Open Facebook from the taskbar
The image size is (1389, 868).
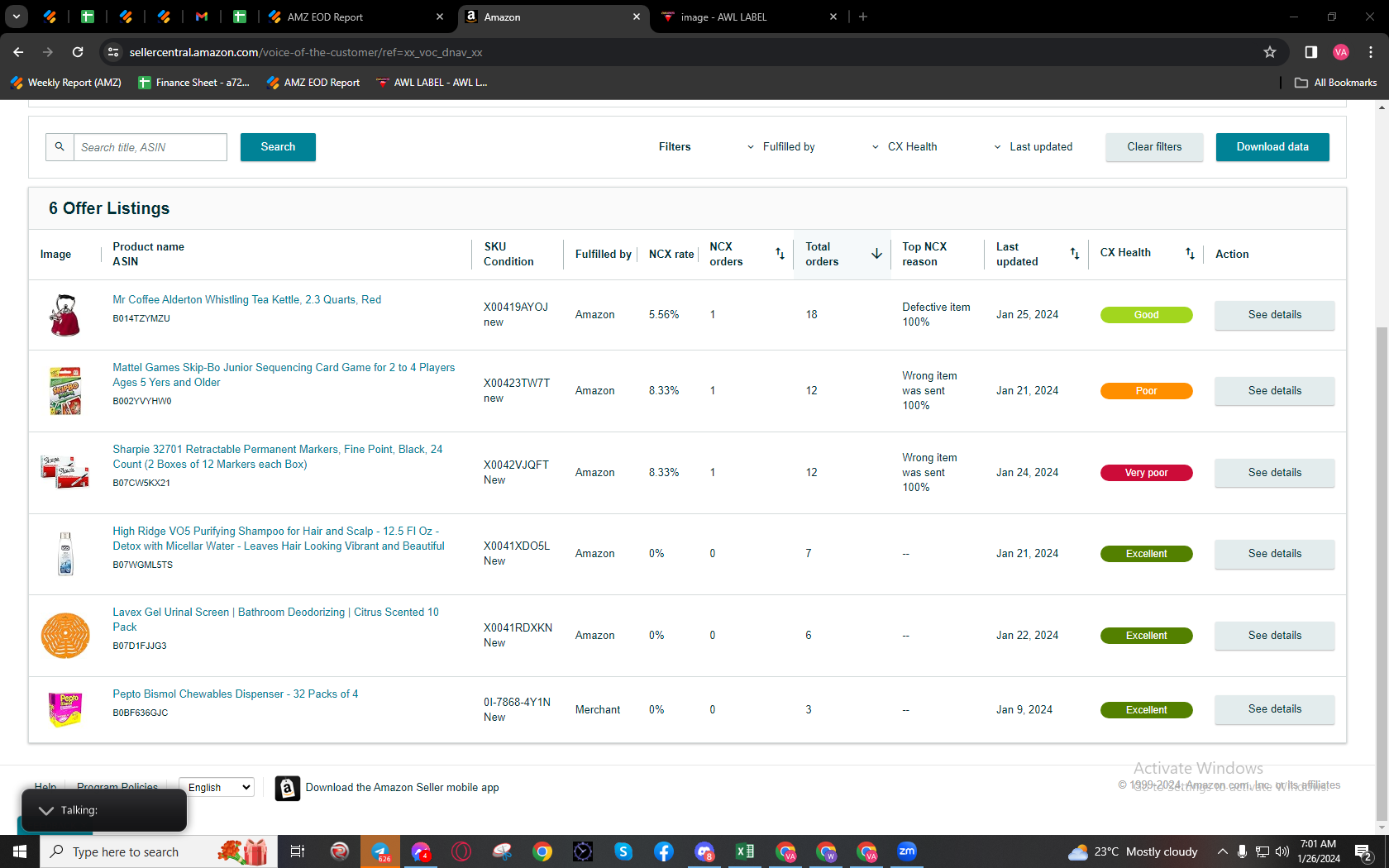(x=664, y=851)
